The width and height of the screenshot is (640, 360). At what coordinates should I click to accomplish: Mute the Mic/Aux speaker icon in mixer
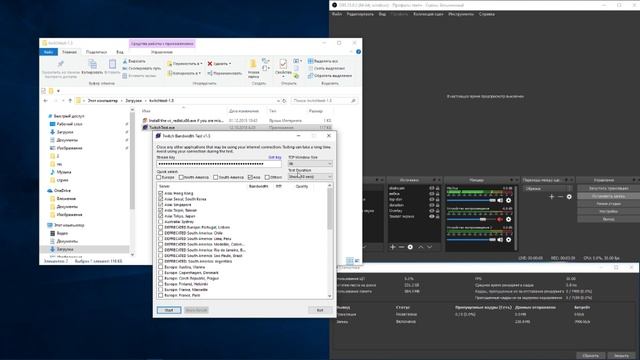point(500,200)
